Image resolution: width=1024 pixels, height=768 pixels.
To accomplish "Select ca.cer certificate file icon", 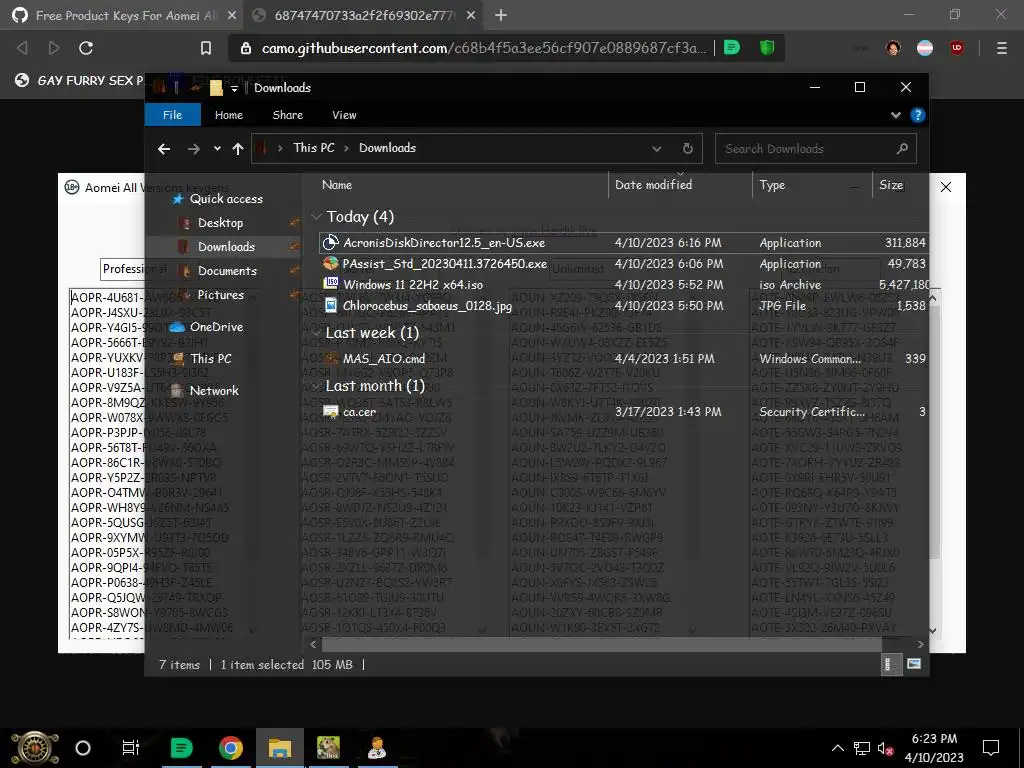I will (x=331, y=411).
